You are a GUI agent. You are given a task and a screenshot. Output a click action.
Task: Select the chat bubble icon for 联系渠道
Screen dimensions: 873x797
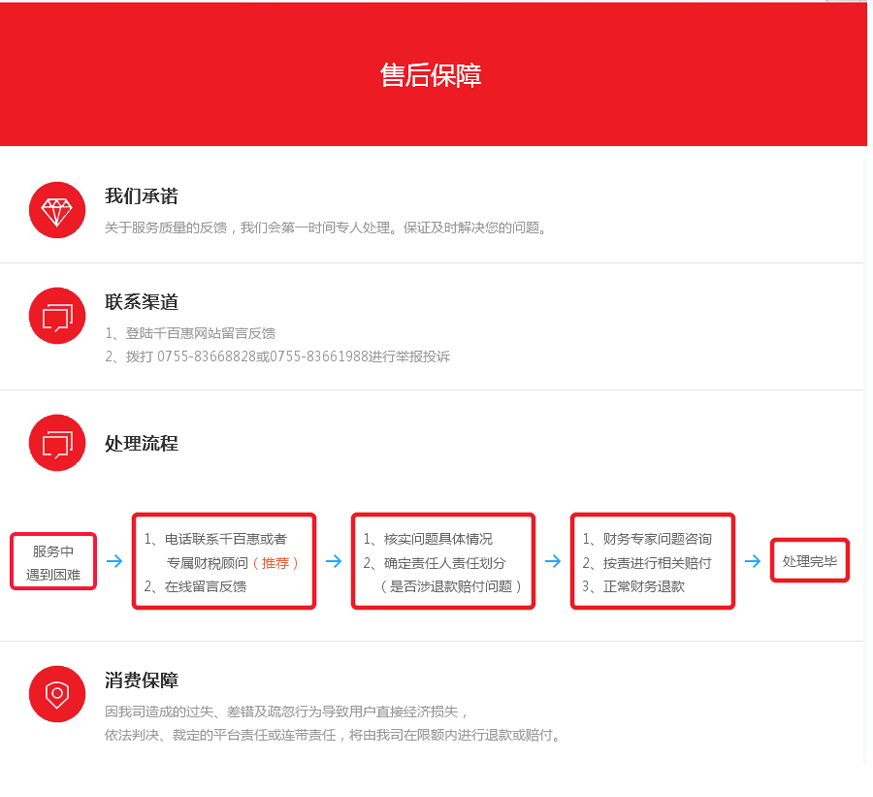56,315
